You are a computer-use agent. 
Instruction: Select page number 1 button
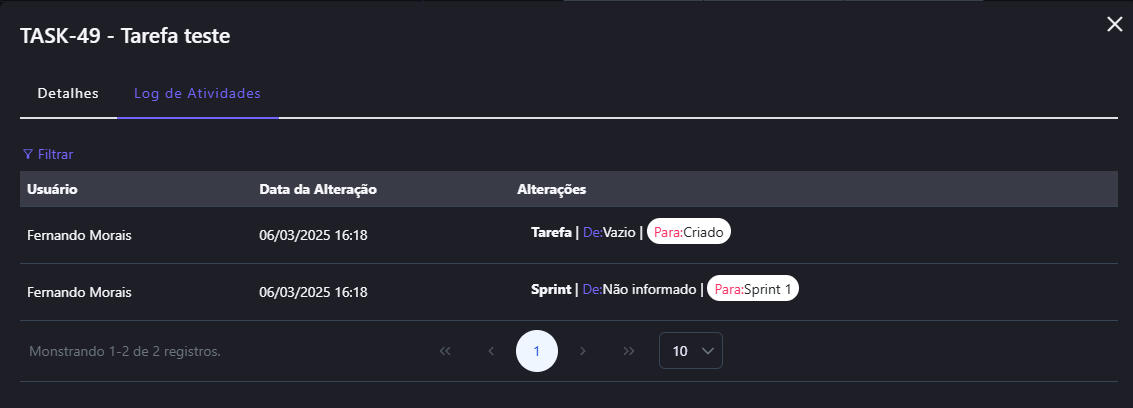point(537,351)
